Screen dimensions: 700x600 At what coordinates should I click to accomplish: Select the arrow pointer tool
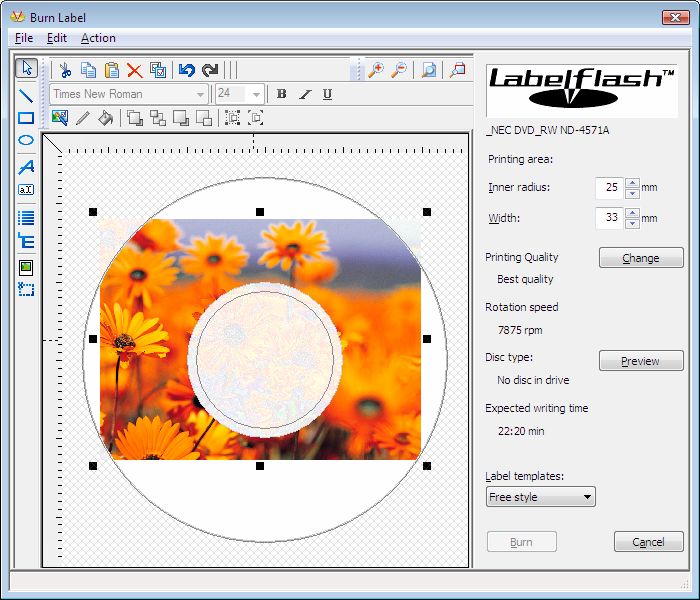coord(26,68)
